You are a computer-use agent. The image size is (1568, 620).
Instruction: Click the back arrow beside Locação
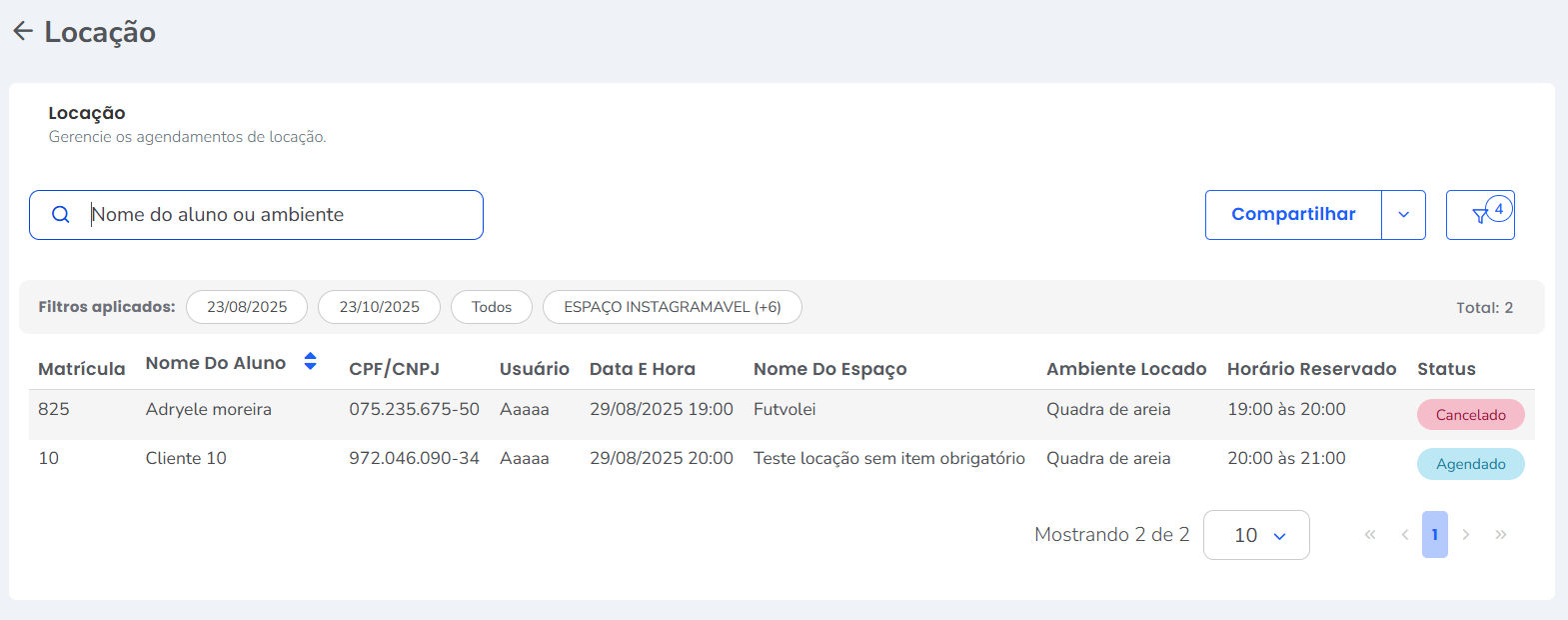[x=23, y=31]
